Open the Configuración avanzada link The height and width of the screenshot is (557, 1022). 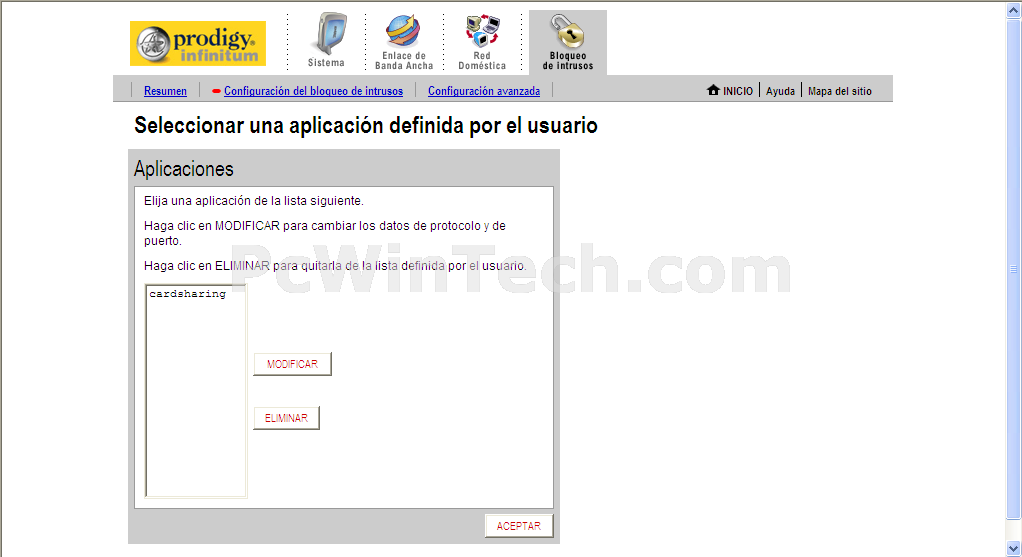point(484,91)
